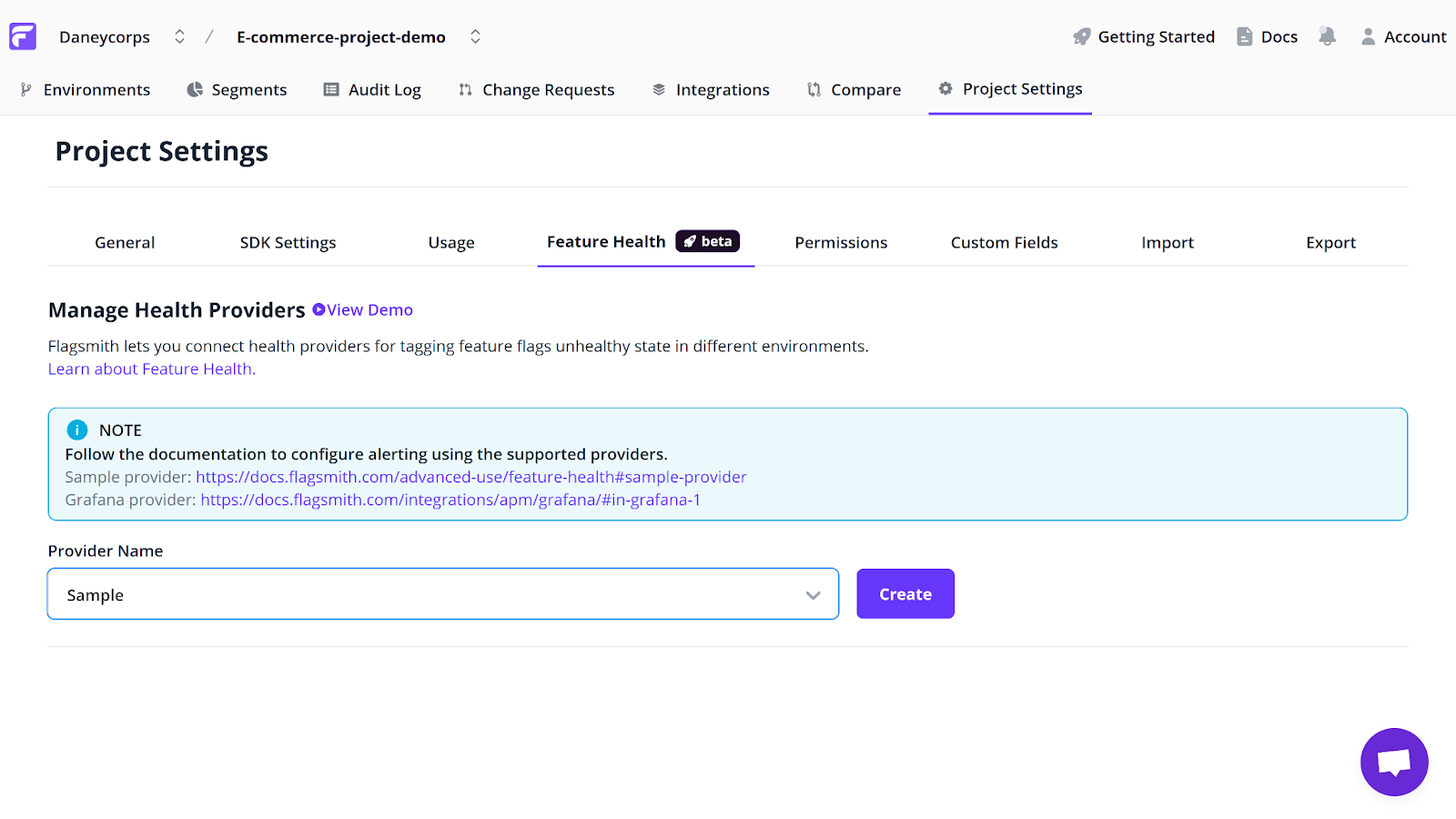
Task: Click the View Demo play icon
Action: pyautogui.click(x=318, y=309)
